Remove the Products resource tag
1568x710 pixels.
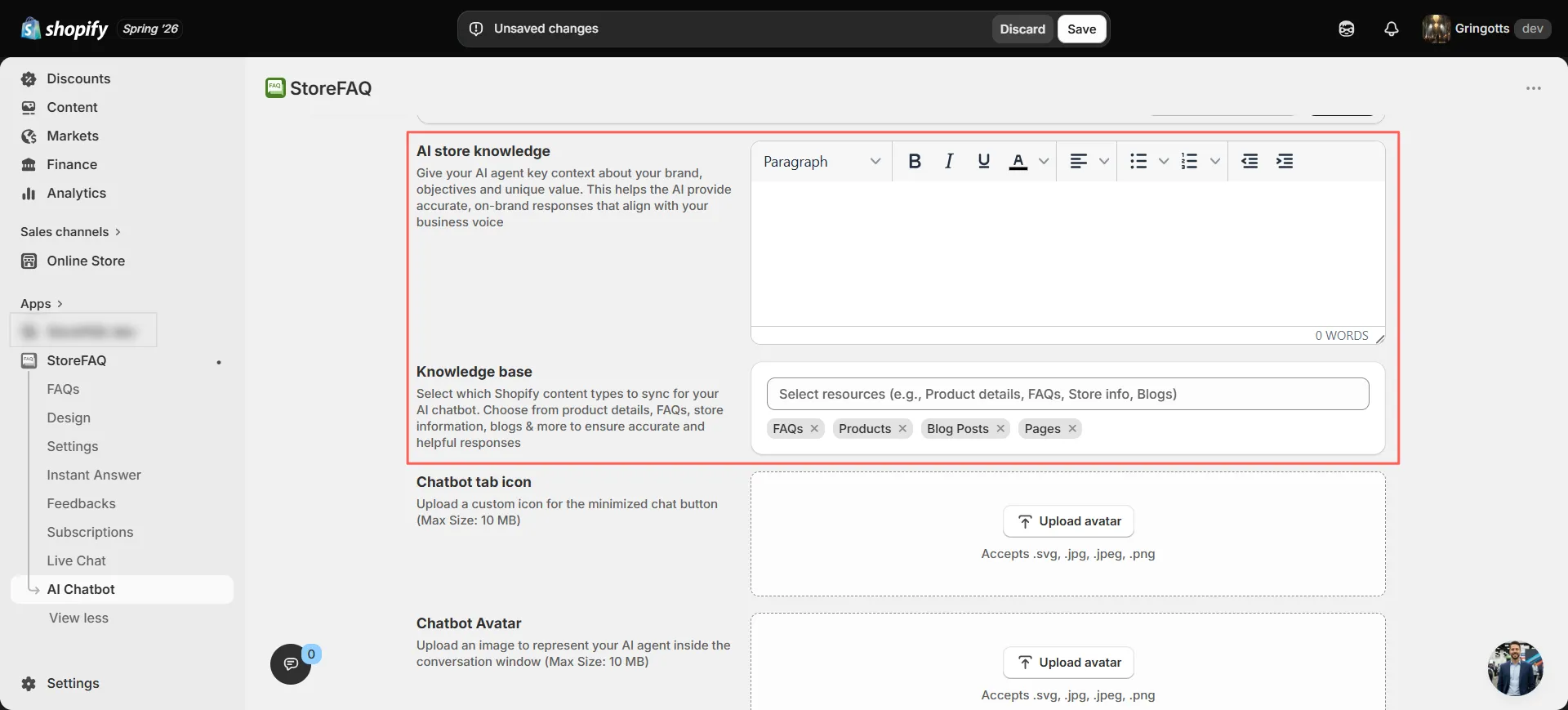point(902,429)
